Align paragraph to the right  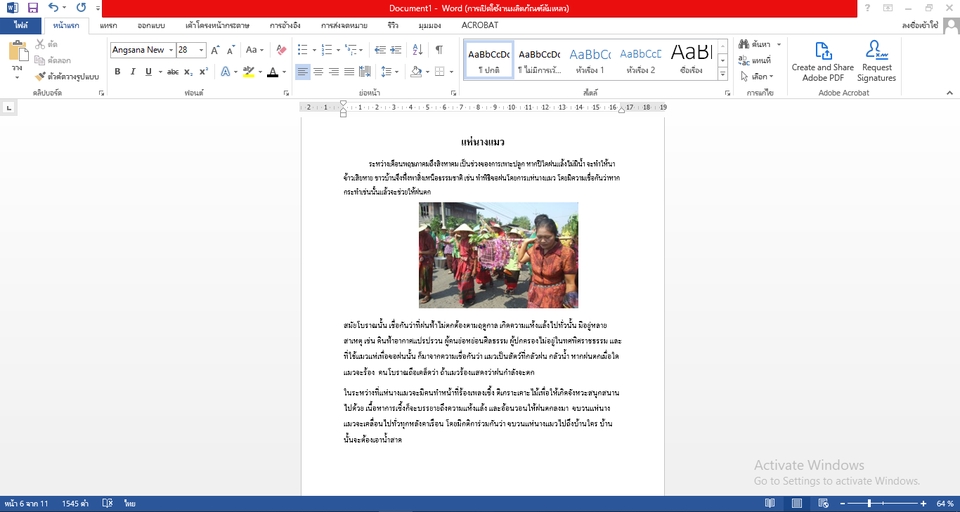click(x=334, y=72)
